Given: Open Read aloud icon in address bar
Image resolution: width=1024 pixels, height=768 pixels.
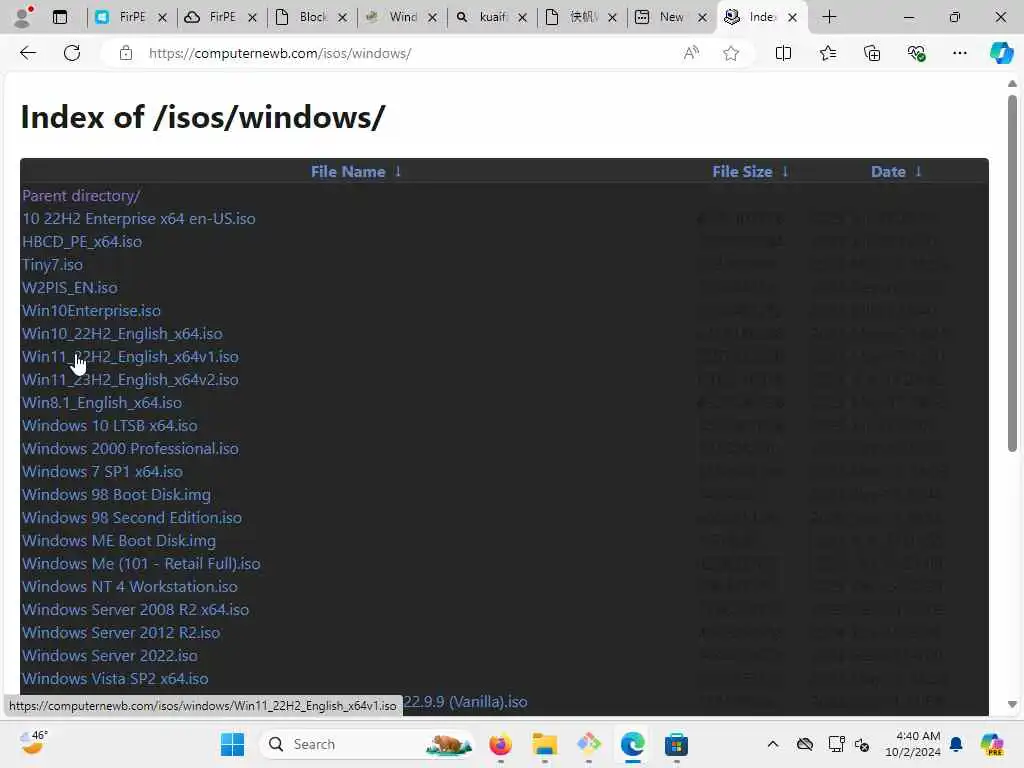Looking at the screenshot, I should click(x=691, y=53).
